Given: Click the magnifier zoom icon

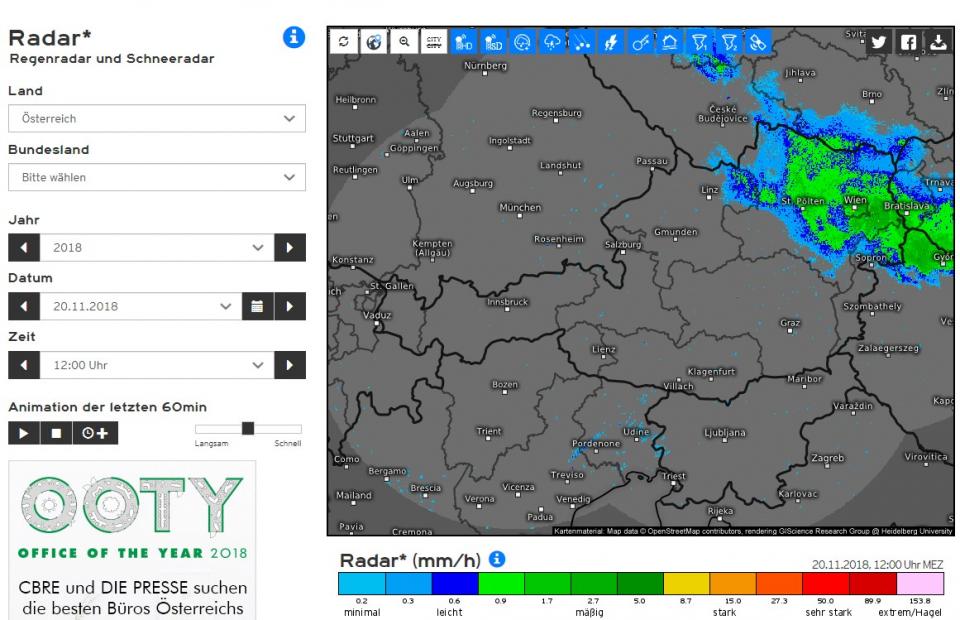Looking at the screenshot, I should click(x=404, y=42).
